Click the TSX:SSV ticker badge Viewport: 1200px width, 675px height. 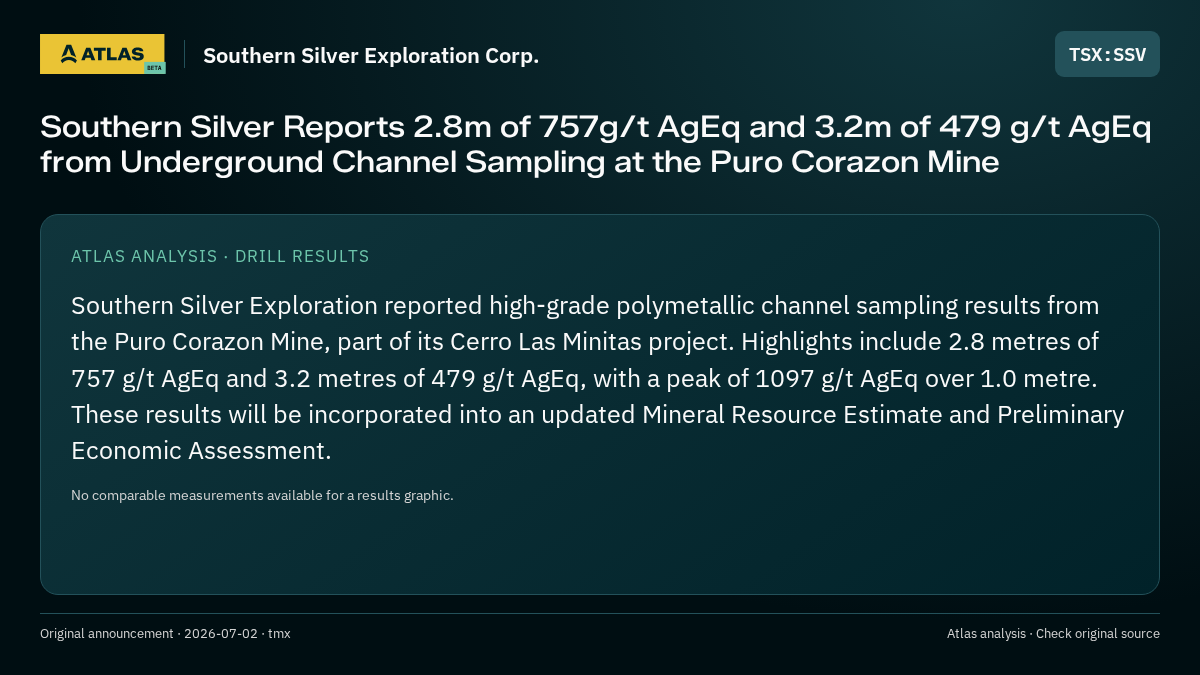(x=1107, y=54)
